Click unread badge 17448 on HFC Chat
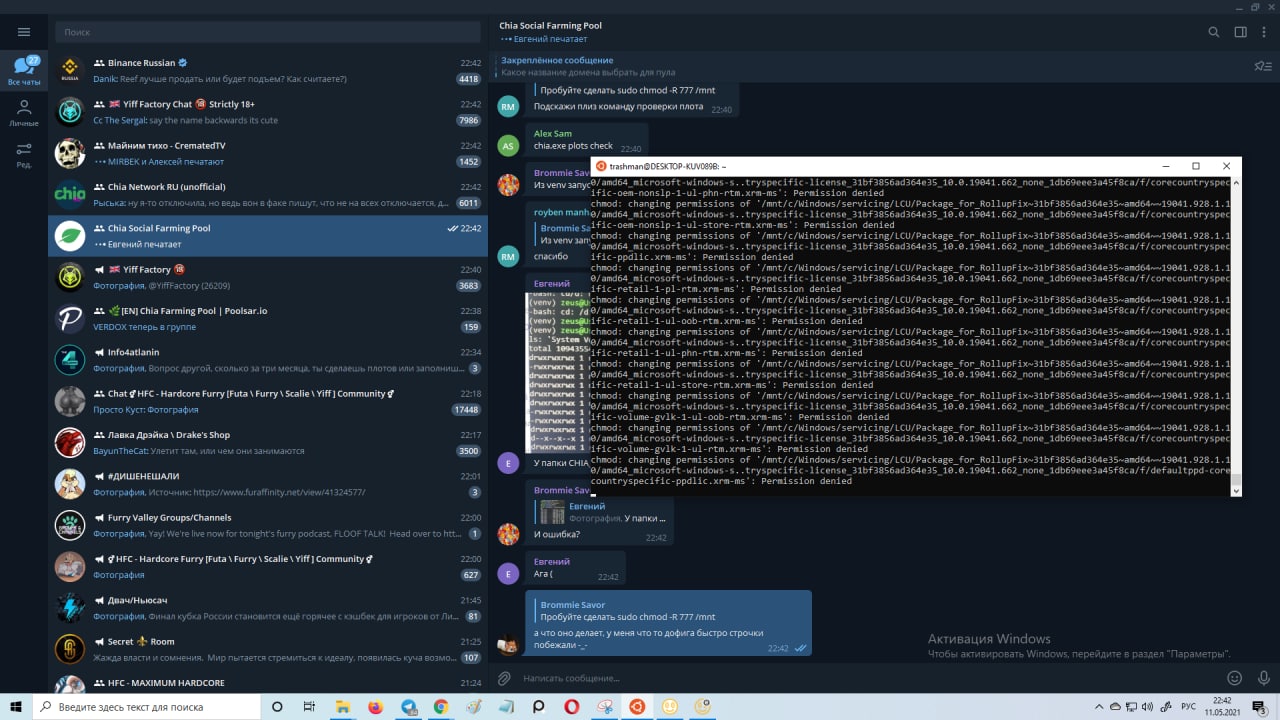Image resolution: width=1280 pixels, height=720 pixels. pyautogui.click(x=466, y=410)
